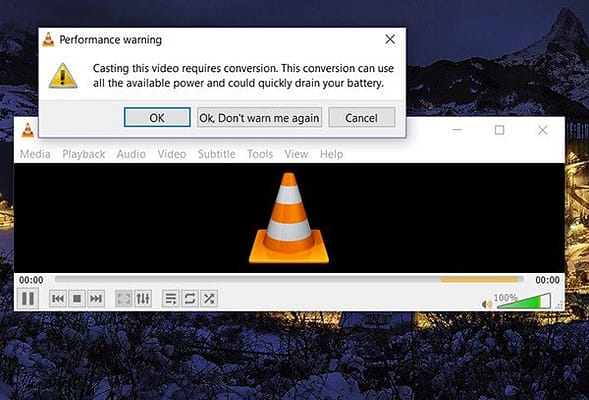Click the VLC cone icon in dialog title
The width and height of the screenshot is (589, 400).
tap(48, 39)
